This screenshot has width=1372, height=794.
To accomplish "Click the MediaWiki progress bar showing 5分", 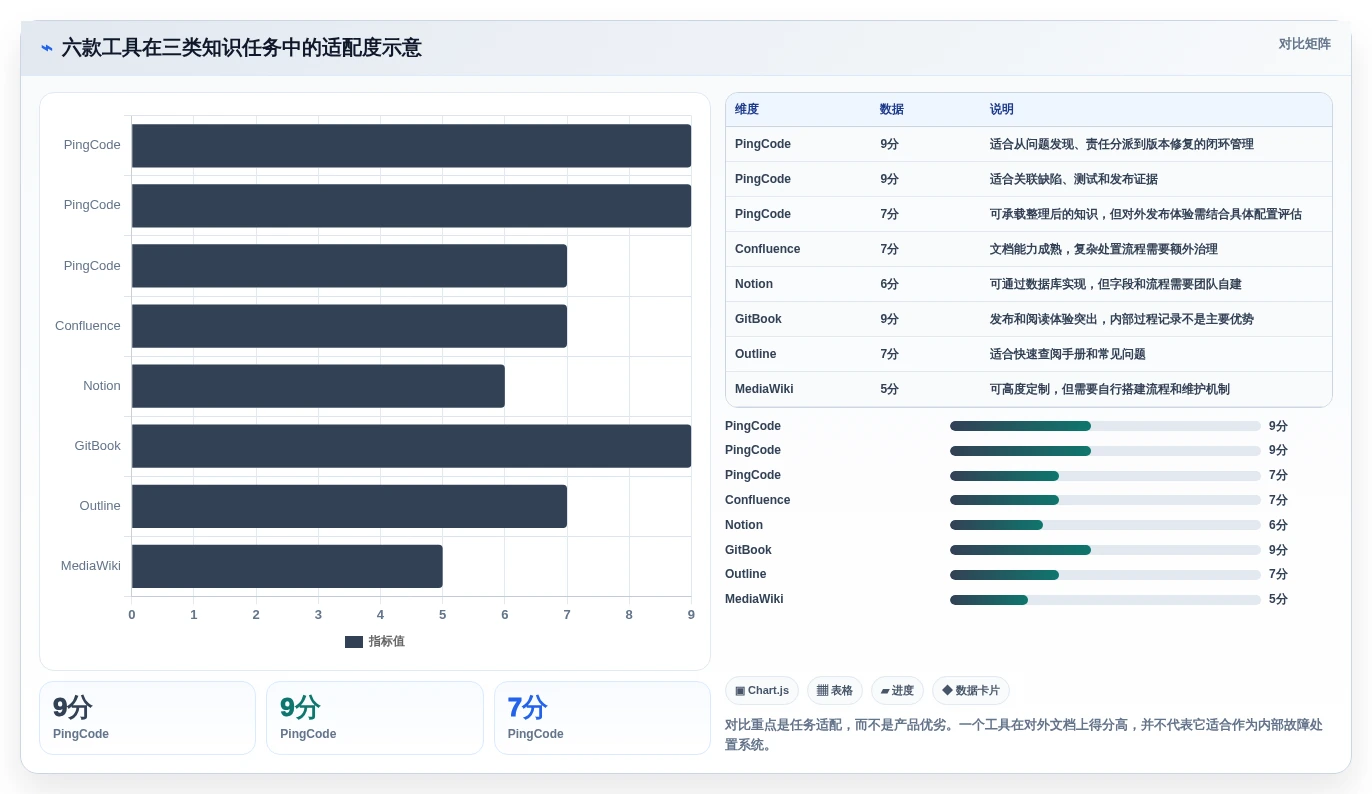I will click(x=1105, y=600).
